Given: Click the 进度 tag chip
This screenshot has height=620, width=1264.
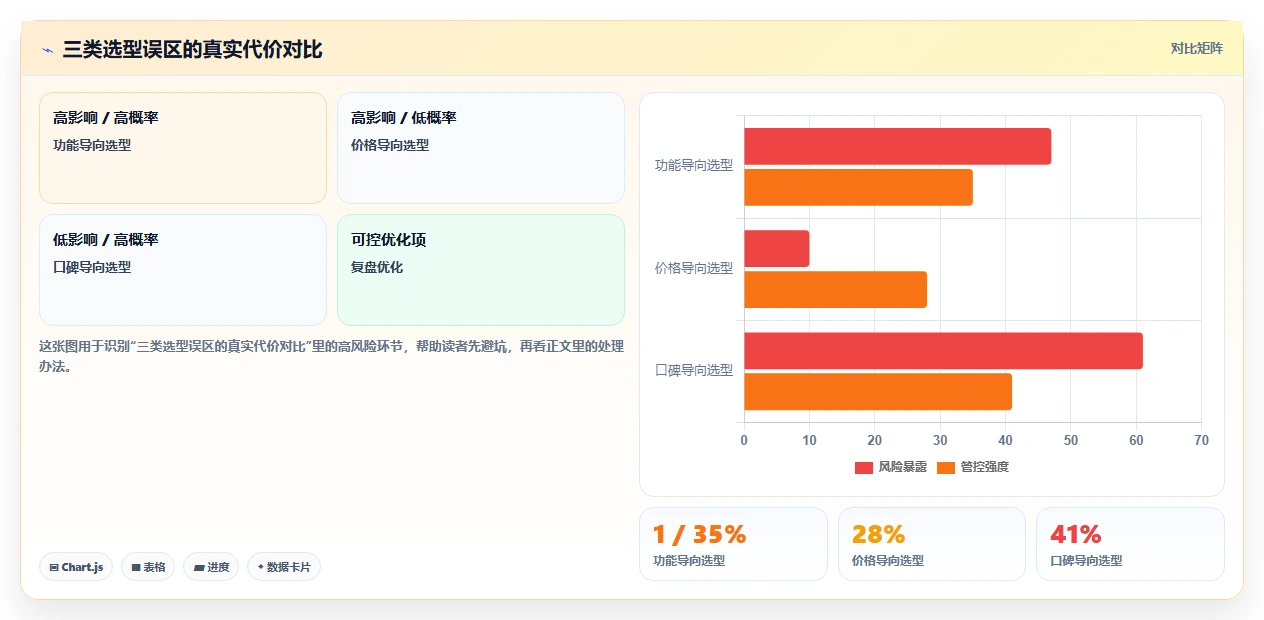Looking at the screenshot, I should pyautogui.click(x=211, y=567).
